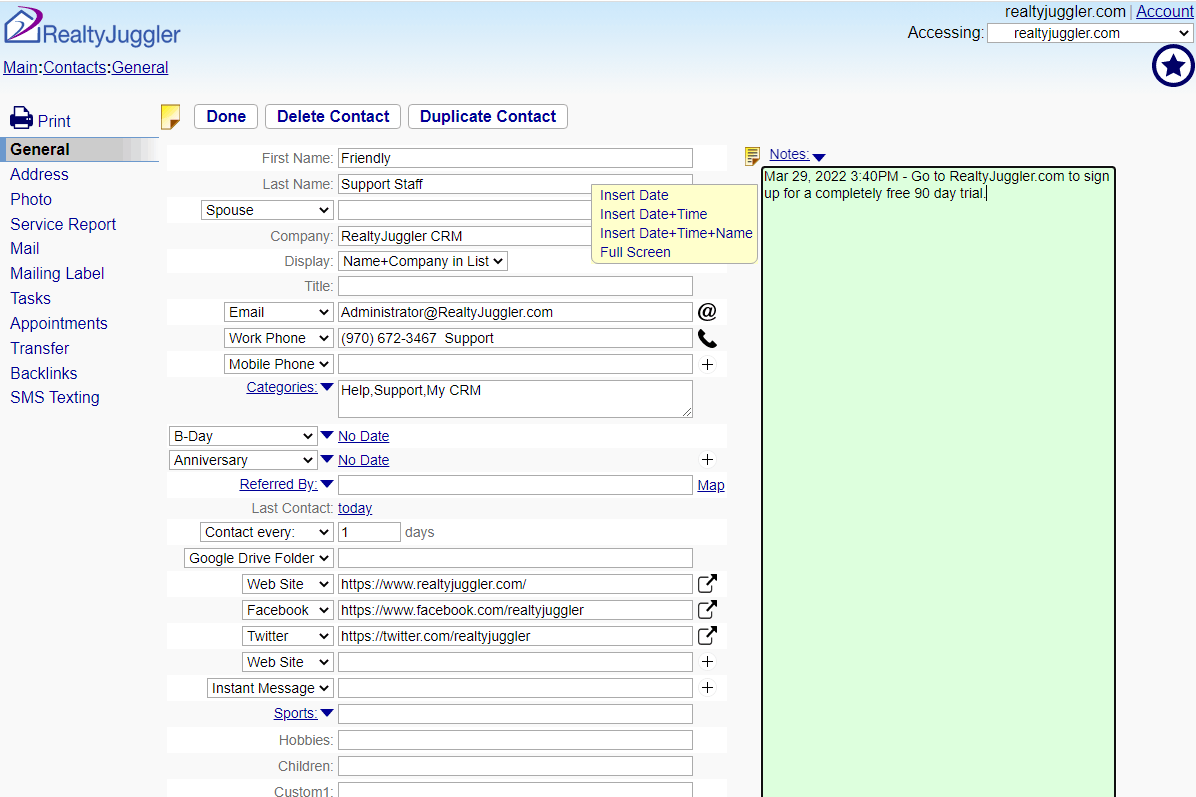Open the Anniversary dropdown
Screen dimensions: 1196x797
pos(243,460)
